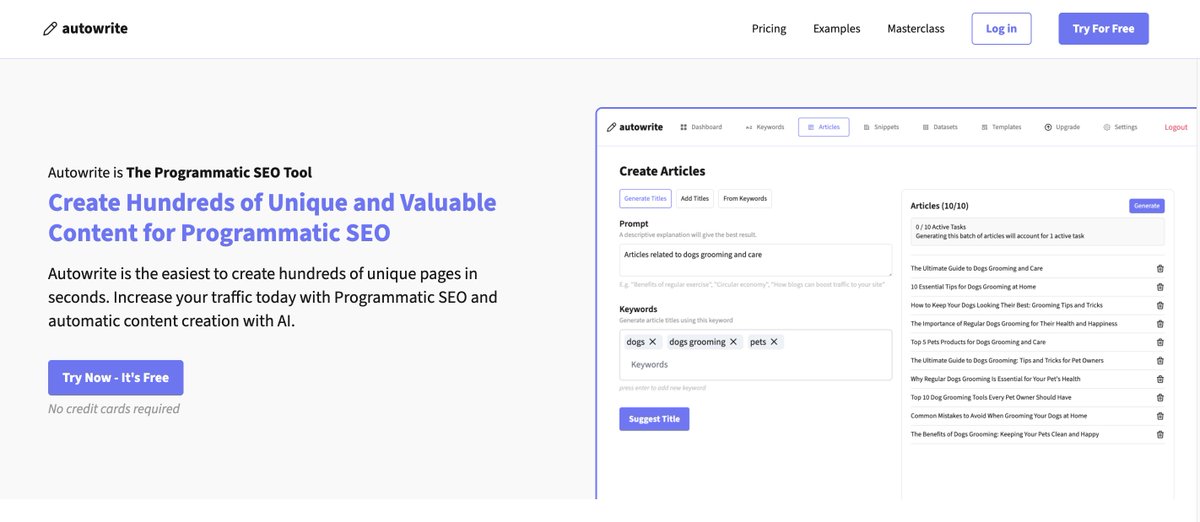The image size is (1200, 522).
Task: Click 'No credit cards required' text
Action: (114, 409)
